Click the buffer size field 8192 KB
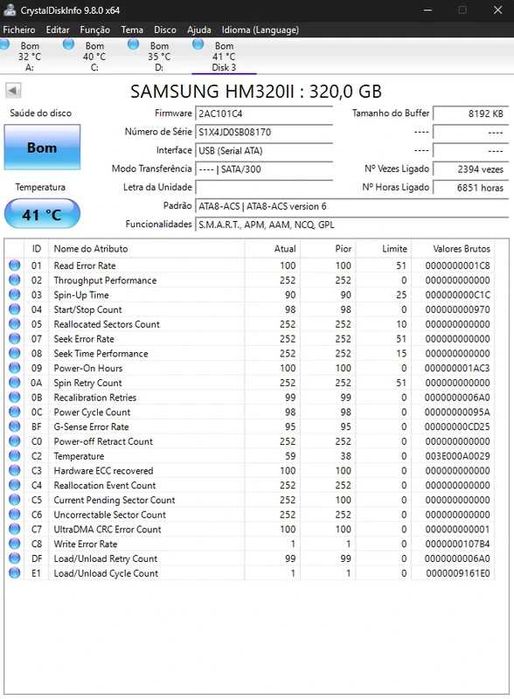The height and width of the screenshot is (699, 514). click(471, 113)
